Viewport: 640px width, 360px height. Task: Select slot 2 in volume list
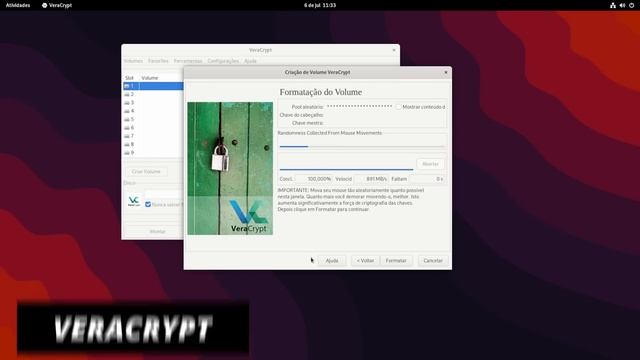coord(153,94)
